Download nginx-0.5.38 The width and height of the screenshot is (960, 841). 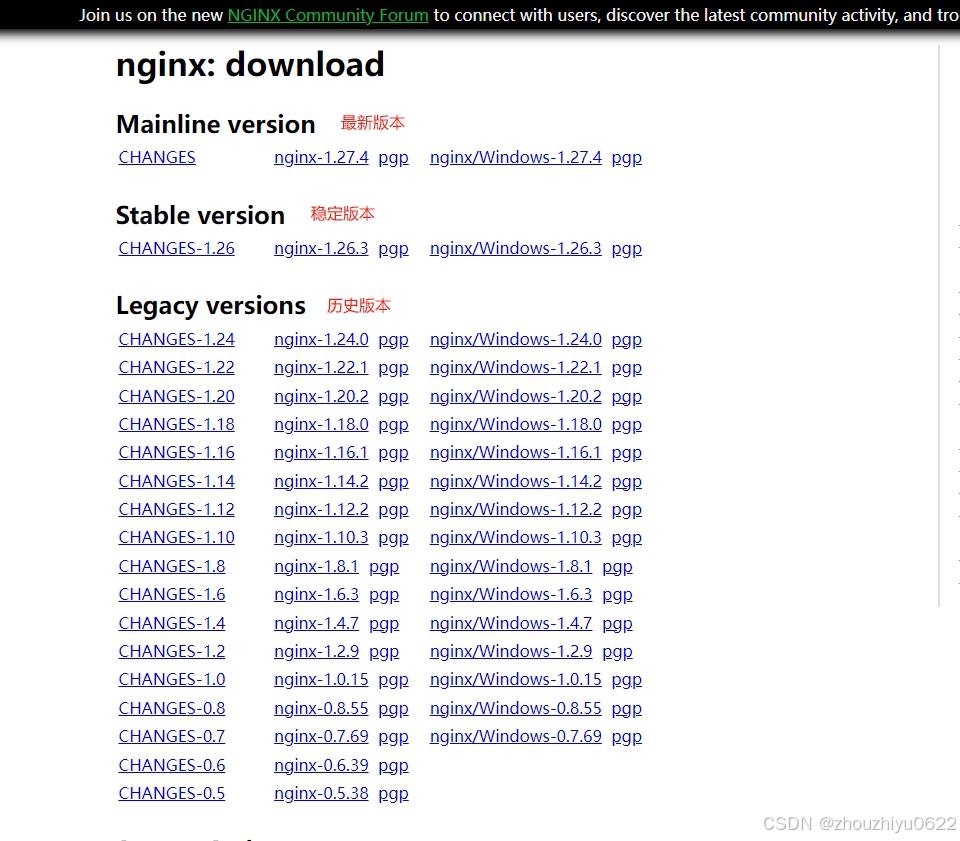[321, 793]
